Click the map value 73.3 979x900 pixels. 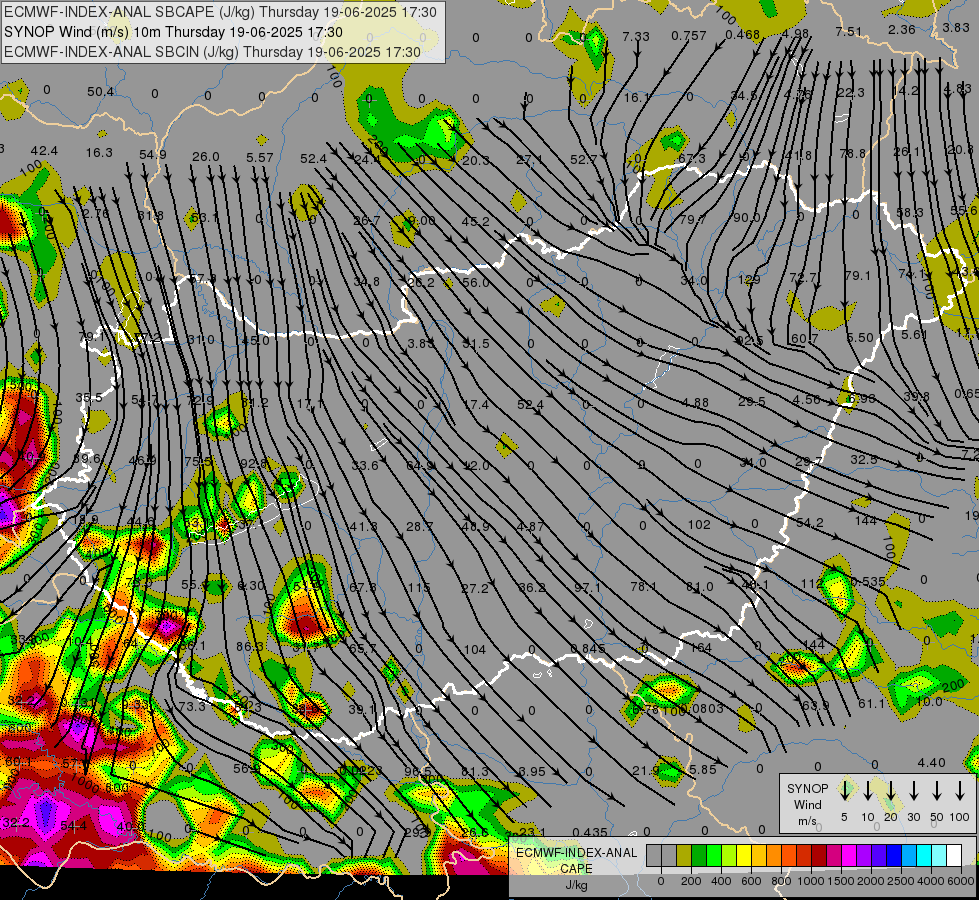pos(192,706)
